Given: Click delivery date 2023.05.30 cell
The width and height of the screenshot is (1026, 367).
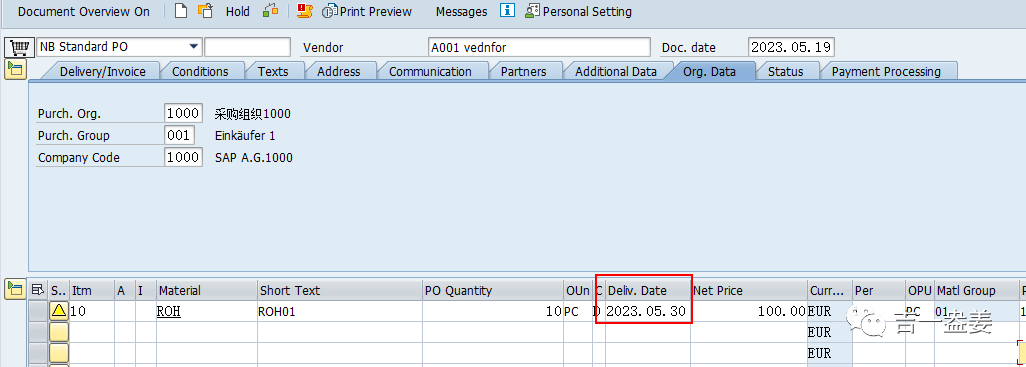Looking at the screenshot, I should (x=648, y=311).
